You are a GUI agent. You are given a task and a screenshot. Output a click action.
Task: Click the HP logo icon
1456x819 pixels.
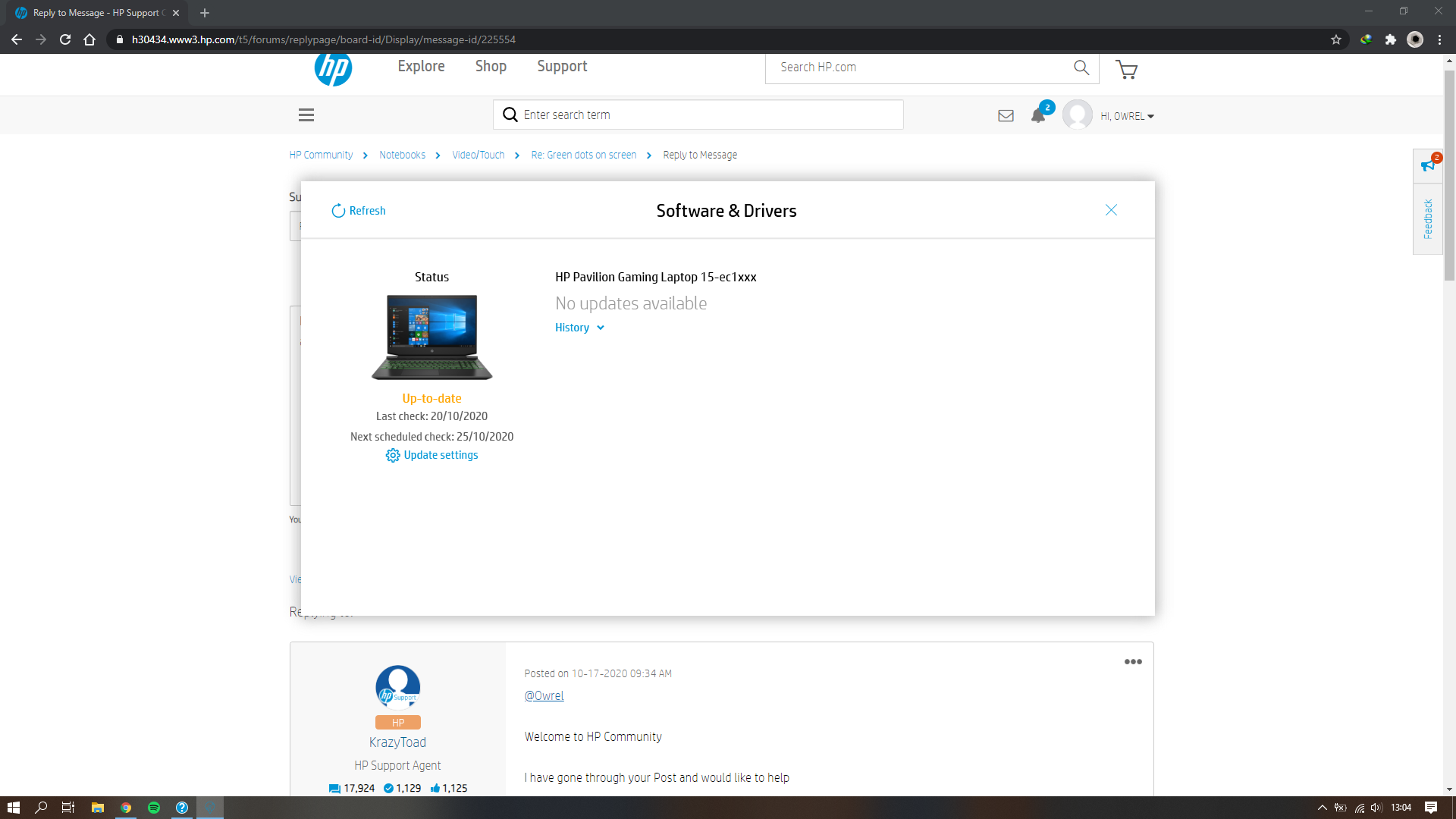333,69
